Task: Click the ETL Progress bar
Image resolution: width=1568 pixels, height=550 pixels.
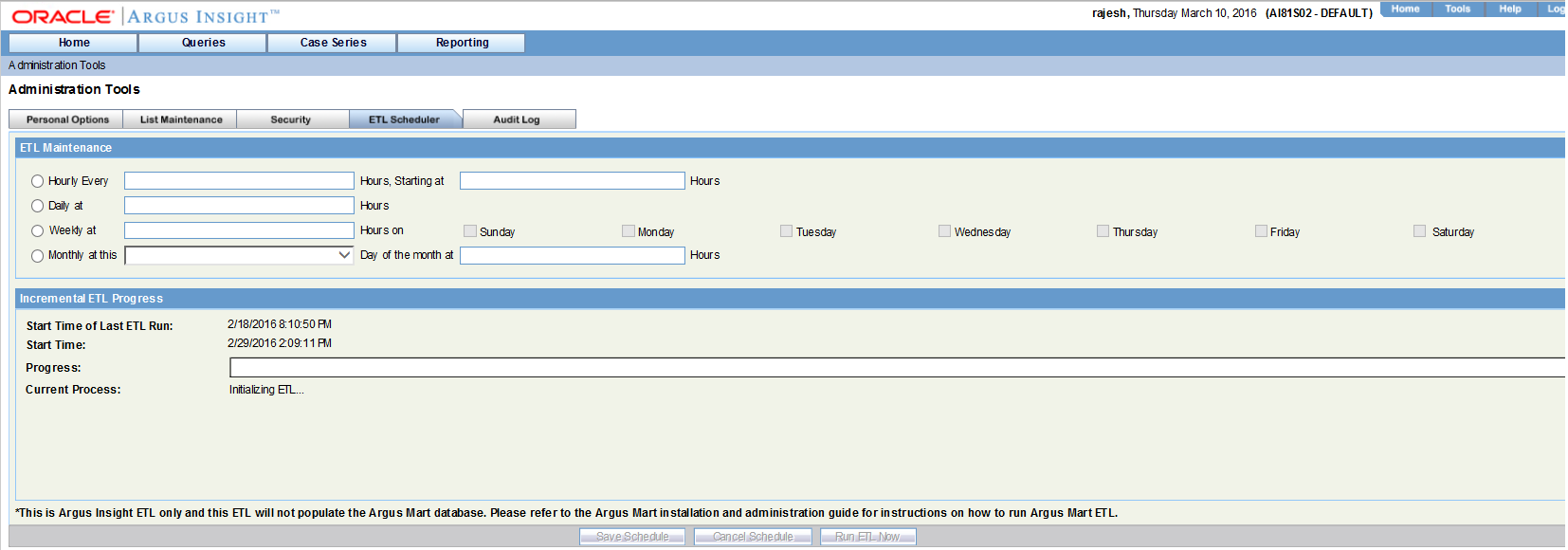Action: pyautogui.click(x=897, y=367)
